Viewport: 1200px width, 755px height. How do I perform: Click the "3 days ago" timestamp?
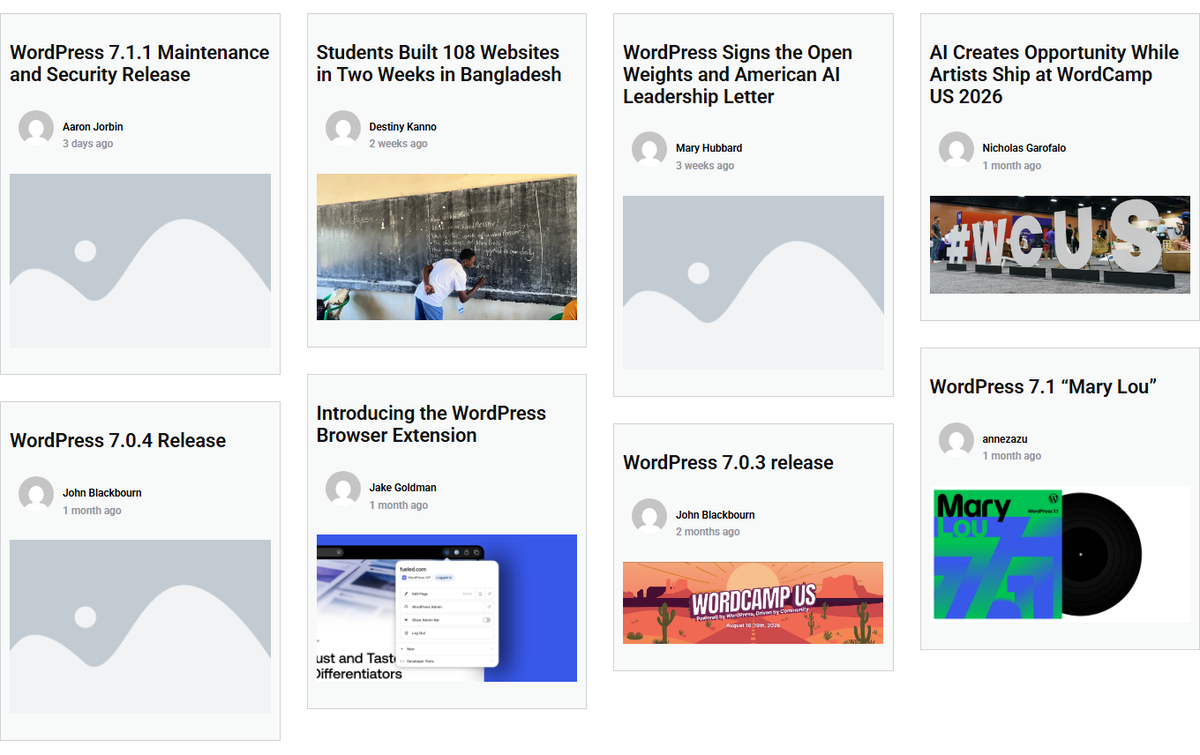tap(88, 144)
